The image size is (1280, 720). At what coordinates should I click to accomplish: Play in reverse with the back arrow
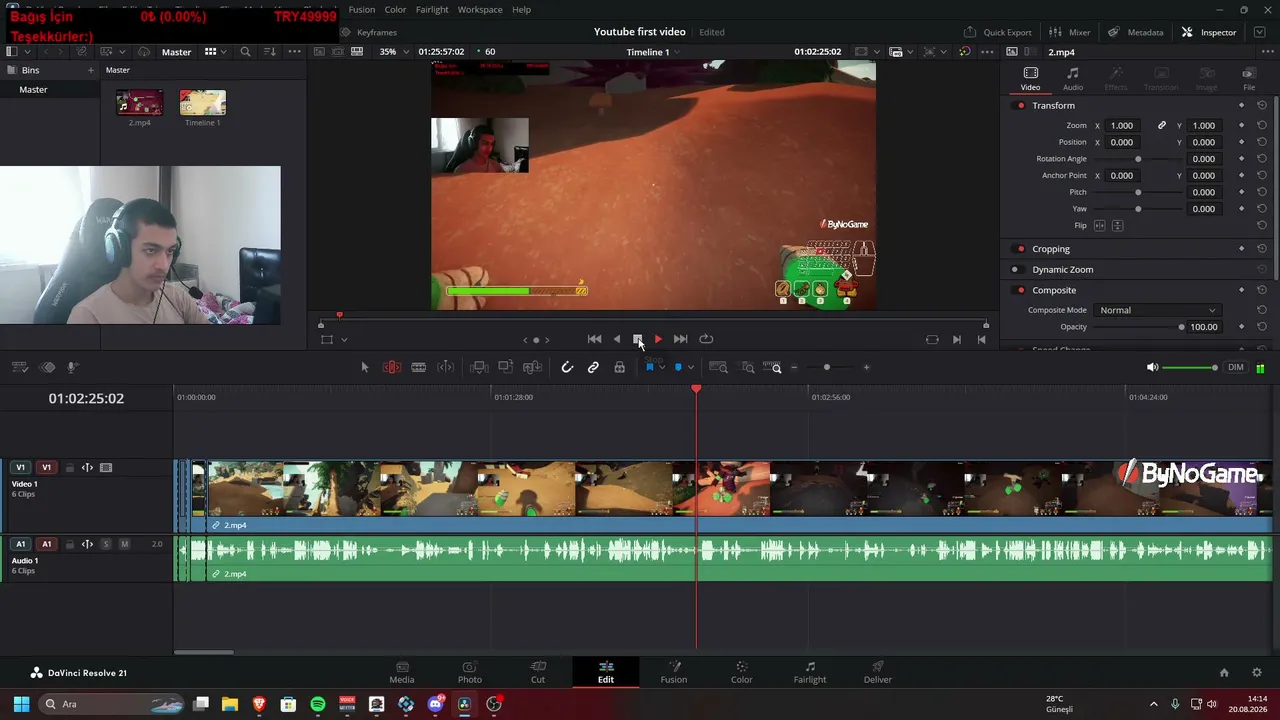coord(616,340)
